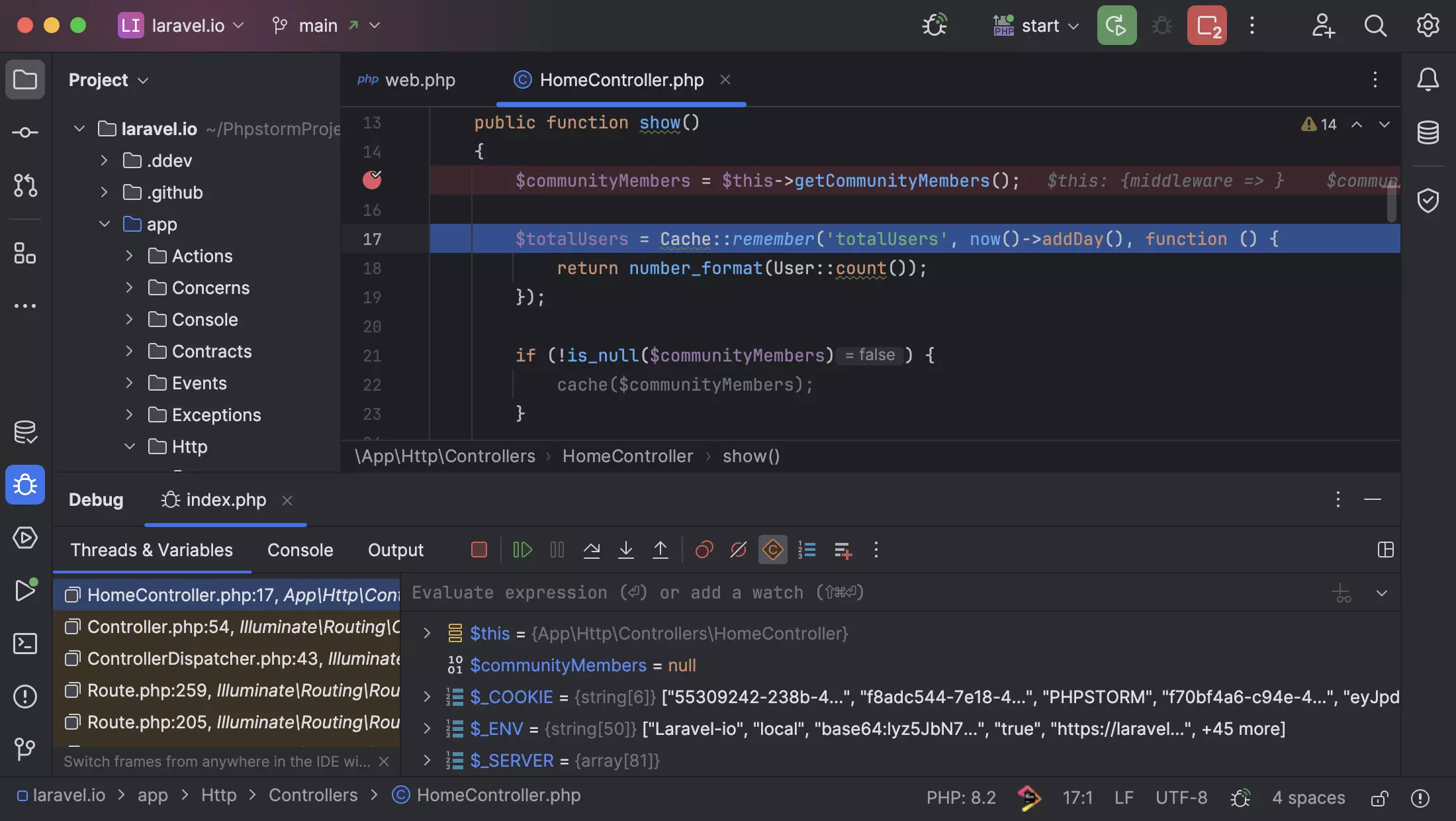Collapse the app folder in Project tree
Image resolution: width=1456 pixels, height=821 pixels.
pyautogui.click(x=104, y=224)
